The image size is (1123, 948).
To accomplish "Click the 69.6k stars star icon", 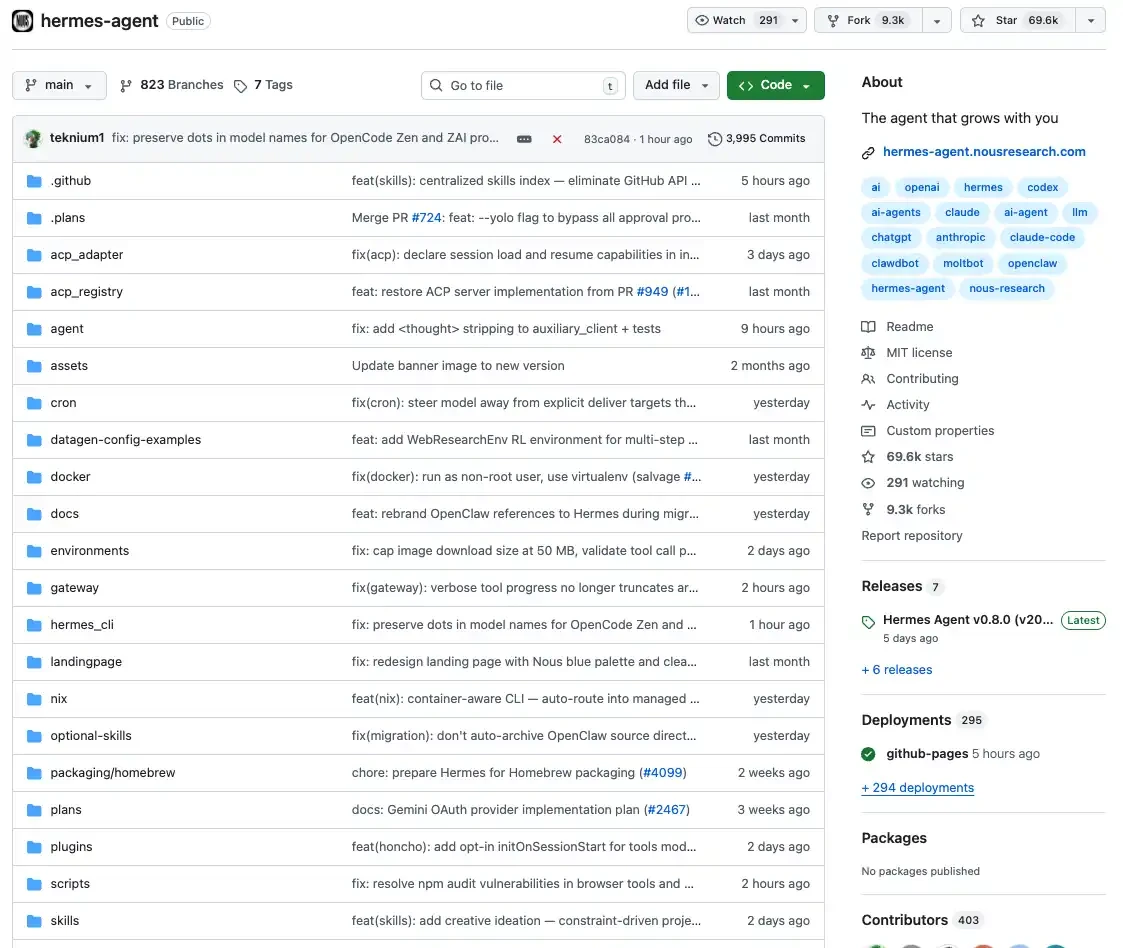I will [868, 457].
